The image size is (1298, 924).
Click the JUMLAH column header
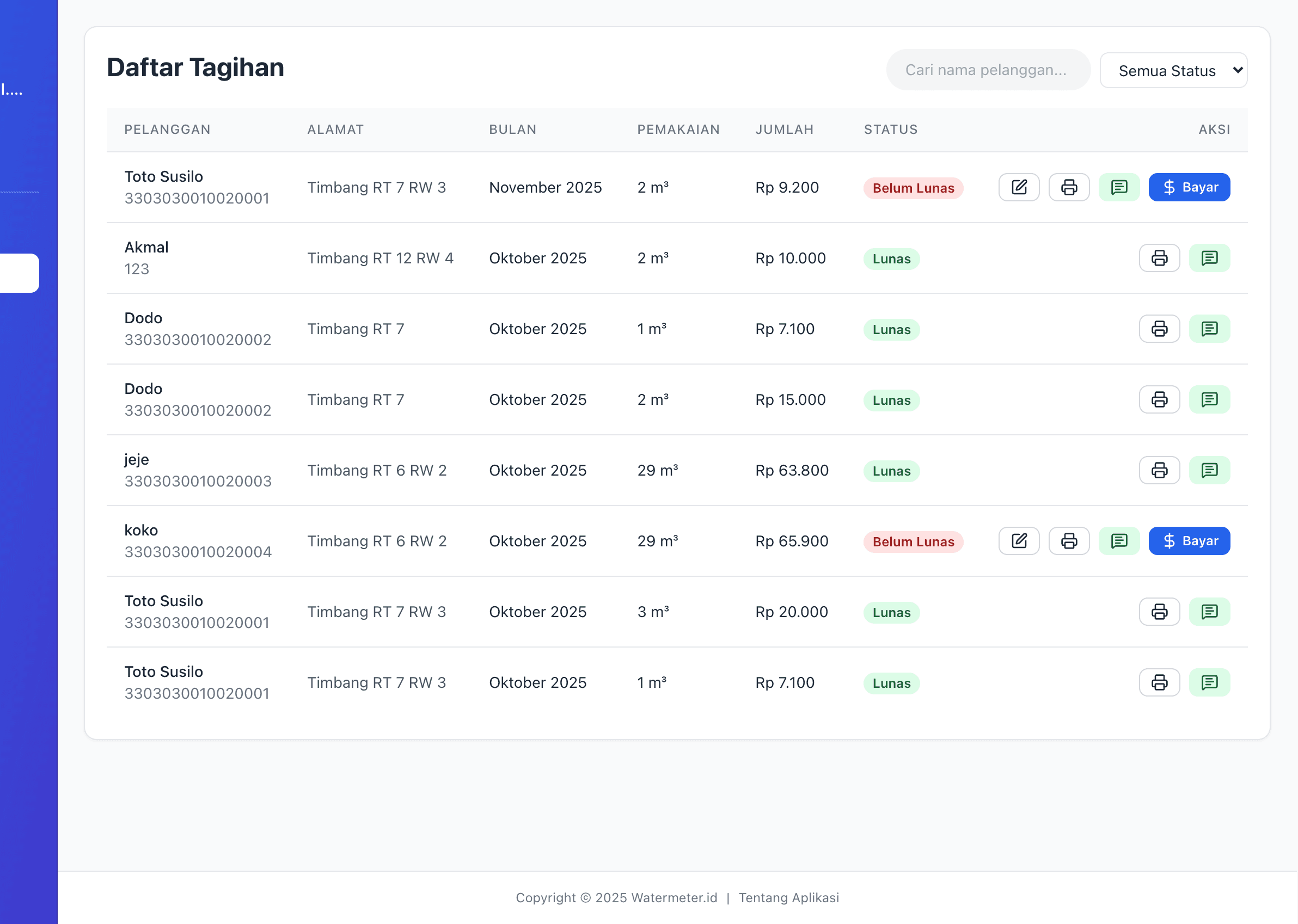784,130
